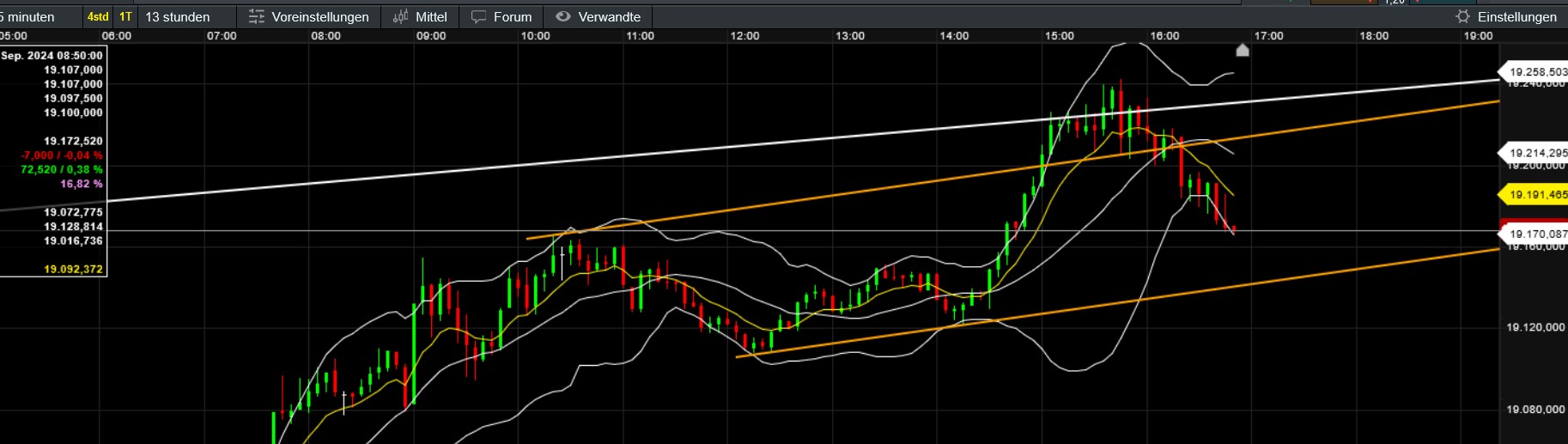Click the 19.100,000 value in info box
The image size is (1568, 444).
point(73,113)
